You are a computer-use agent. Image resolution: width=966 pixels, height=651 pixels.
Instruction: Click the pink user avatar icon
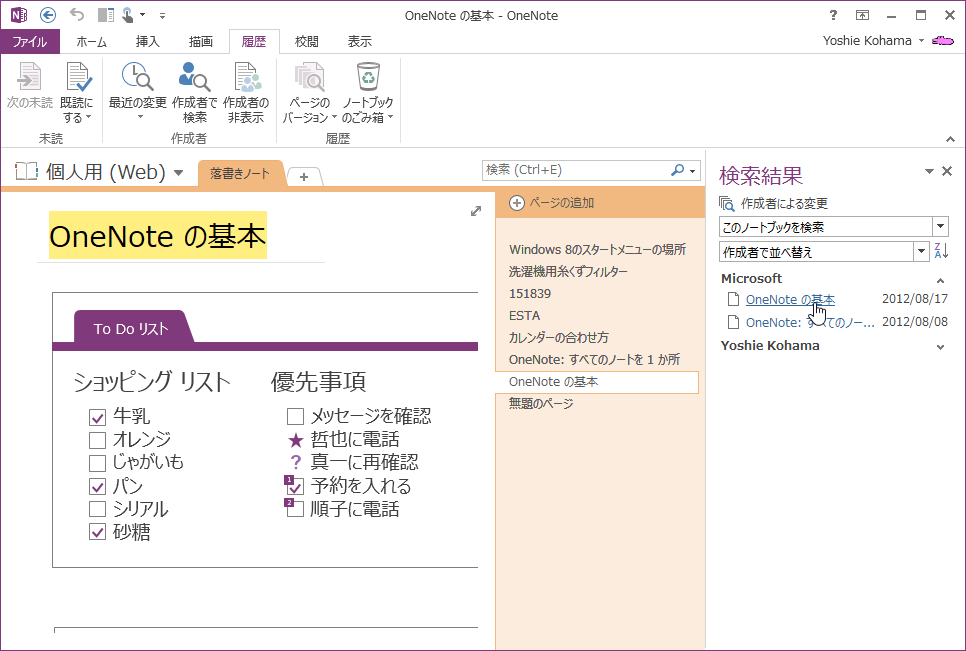click(x=943, y=41)
